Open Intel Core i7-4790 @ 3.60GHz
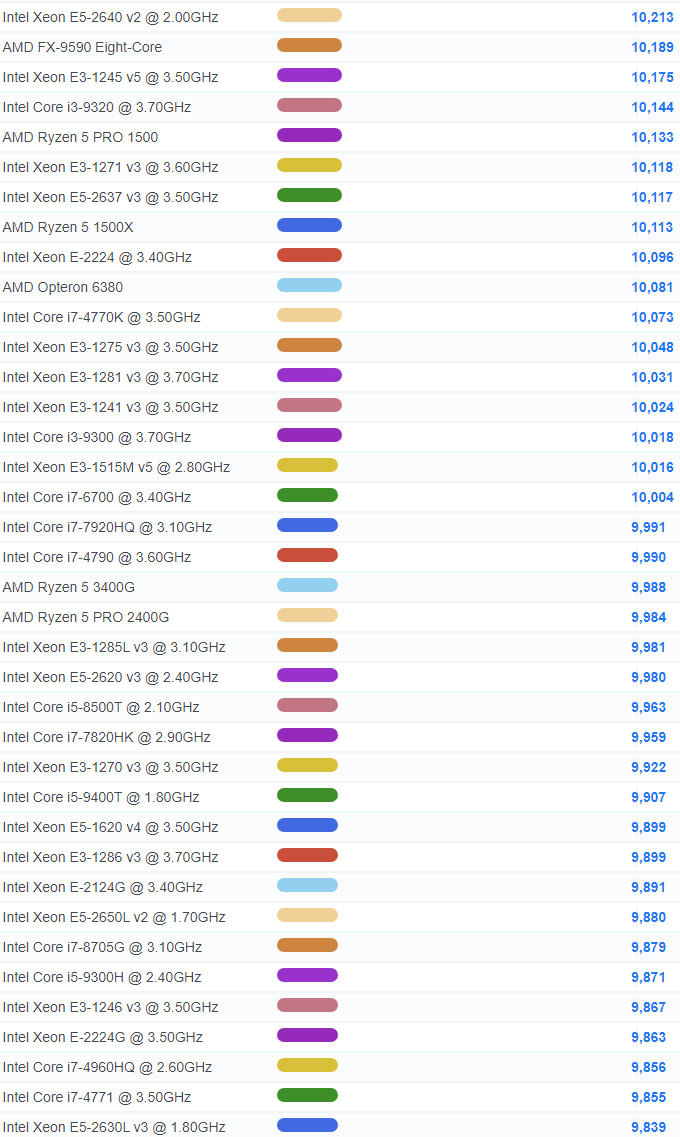This screenshot has width=680, height=1137. [96, 558]
